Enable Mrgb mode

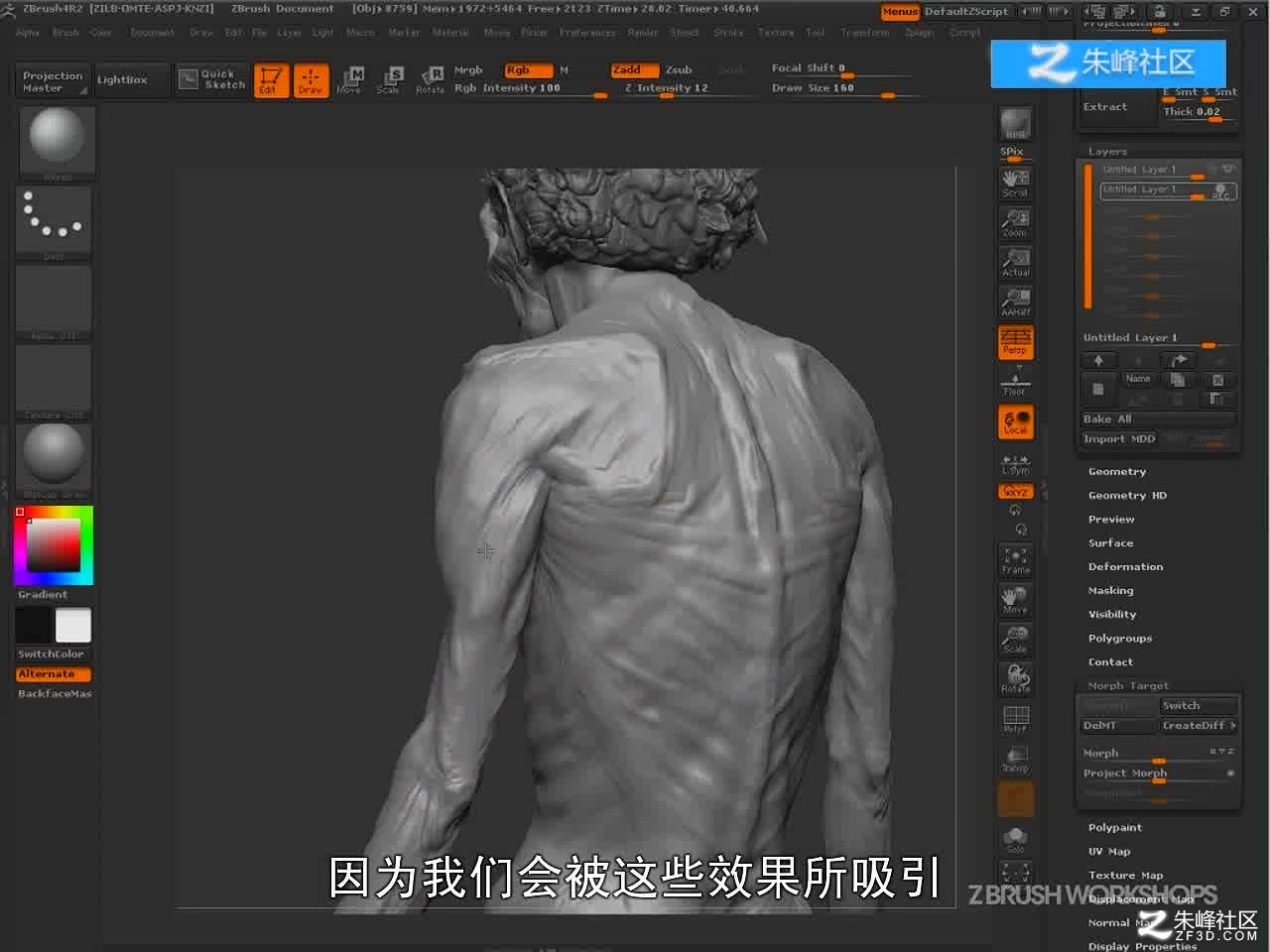pyautogui.click(x=468, y=70)
